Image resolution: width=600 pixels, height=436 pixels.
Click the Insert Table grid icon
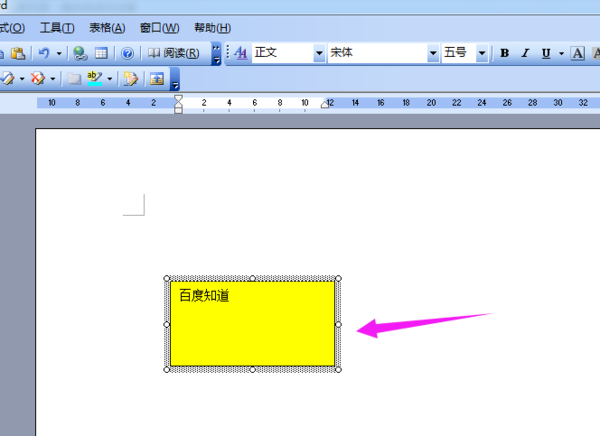coord(101,53)
